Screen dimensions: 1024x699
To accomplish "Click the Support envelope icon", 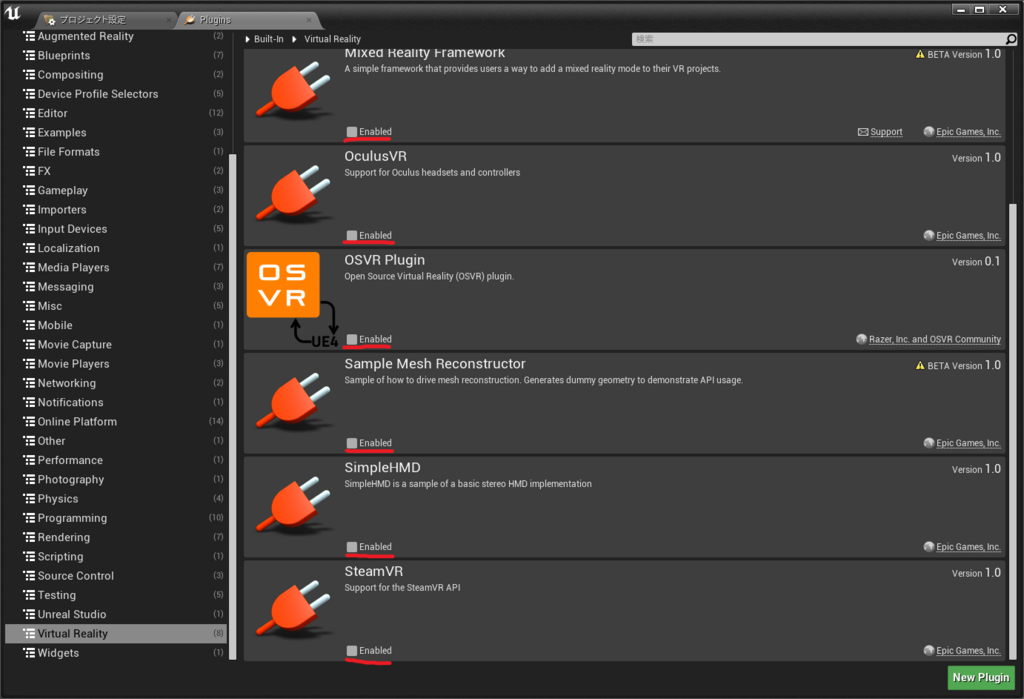I will [863, 132].
